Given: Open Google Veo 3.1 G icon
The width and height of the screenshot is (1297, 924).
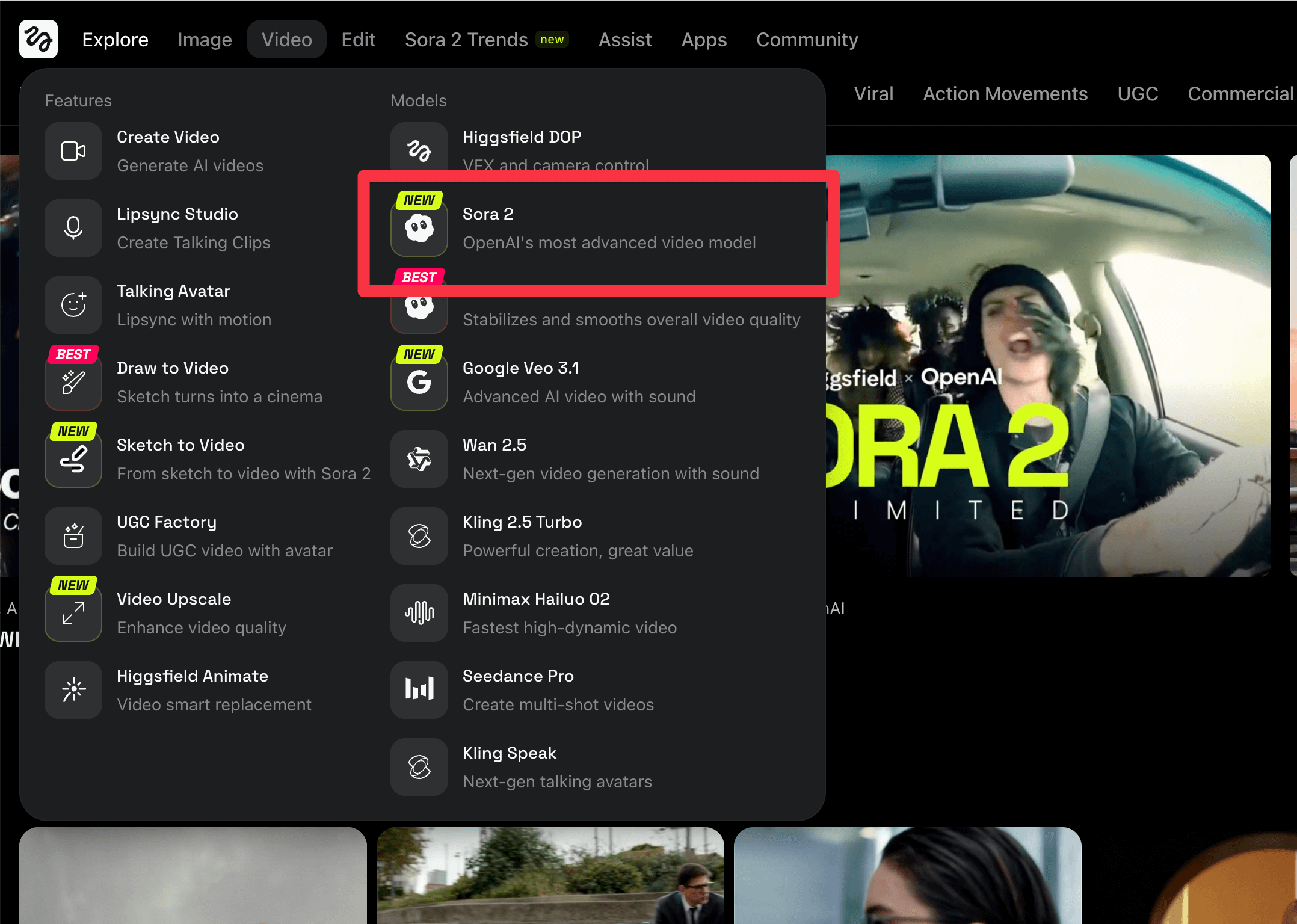Looking at the screenshot, I should (419, 382).
